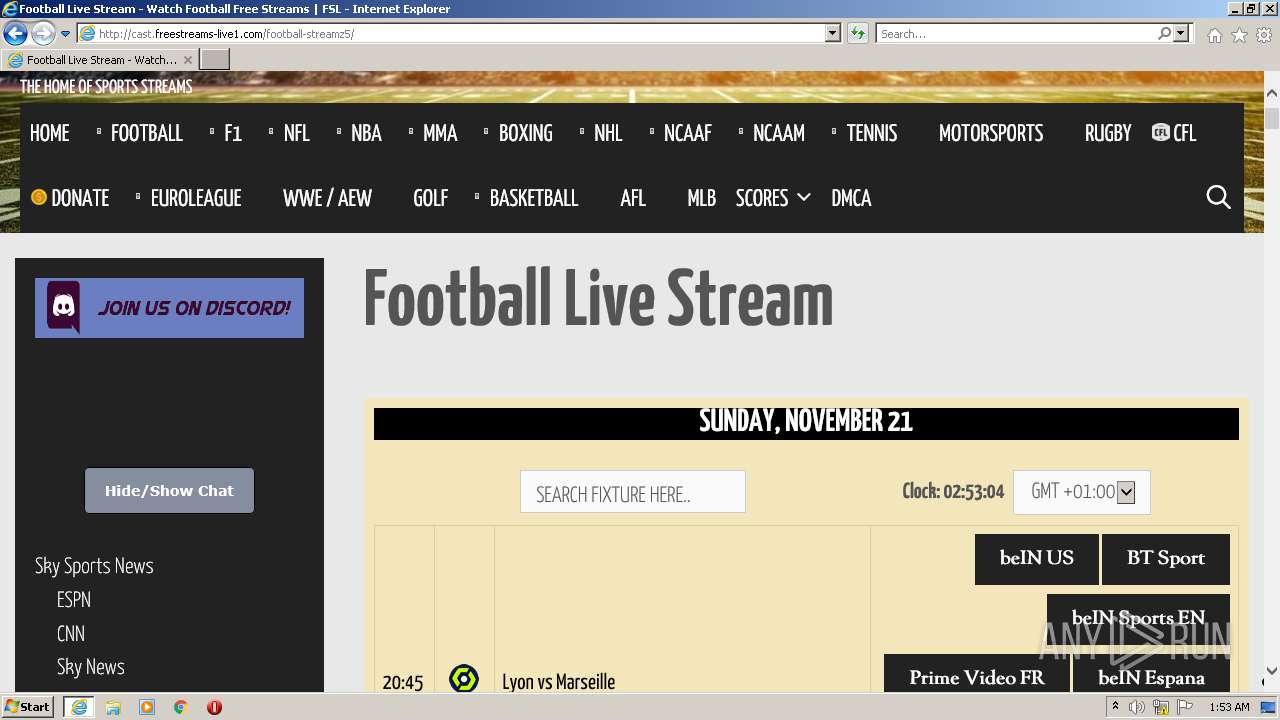Go to HOME in the navigation
Image resolution: width=1280 pixels, height=720 pixels.
pos(50,133)
